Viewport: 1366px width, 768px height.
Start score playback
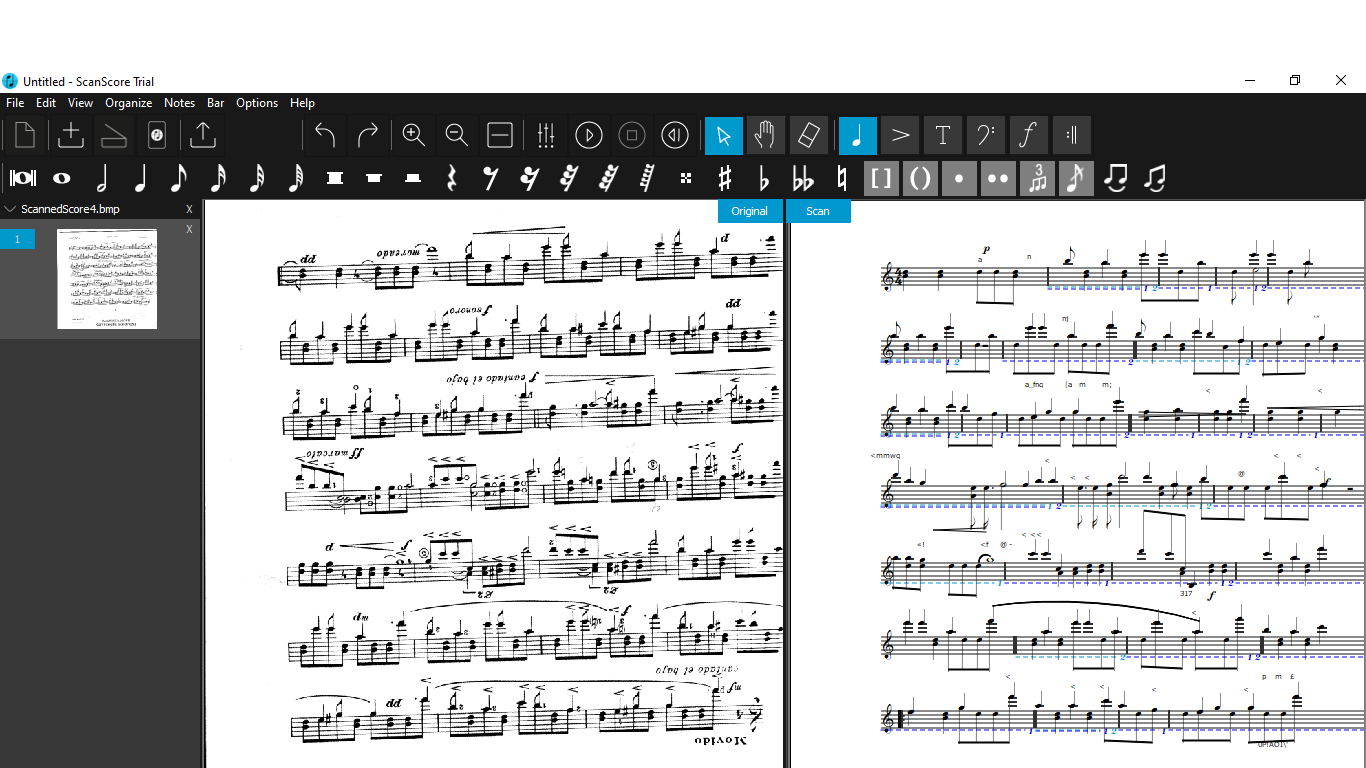(589, 135)
